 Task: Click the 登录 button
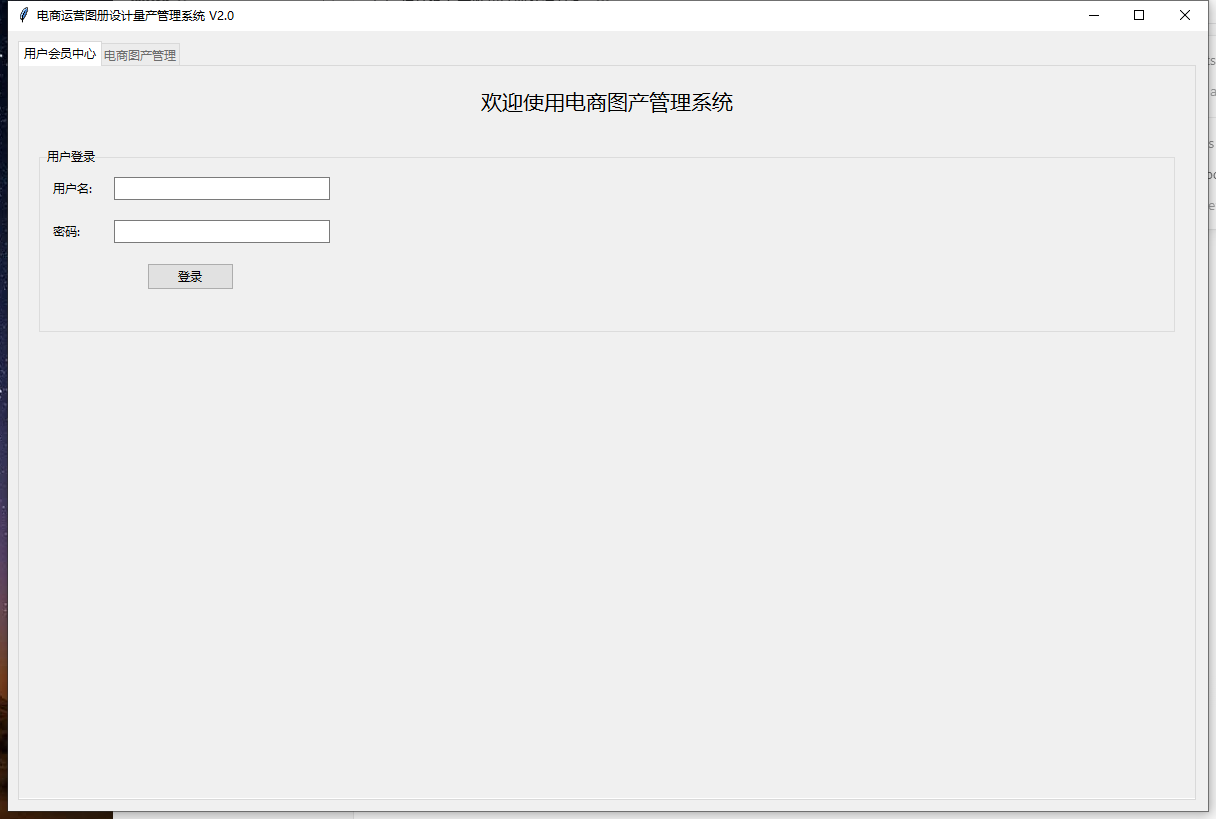tap(190, 277)
